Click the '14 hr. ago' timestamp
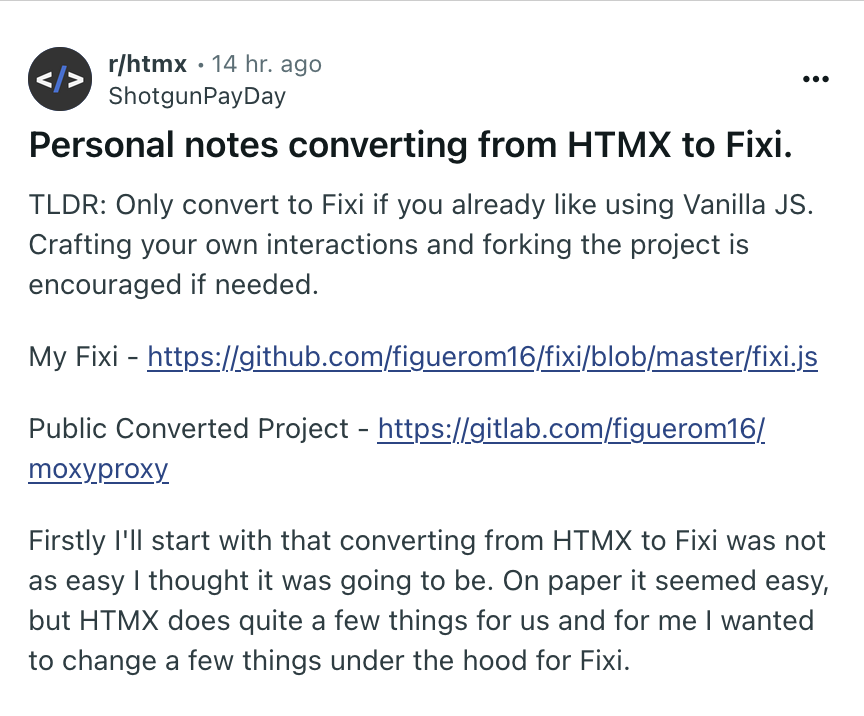The width and height of the screenshot is (864, 716). tap(266, 64)
